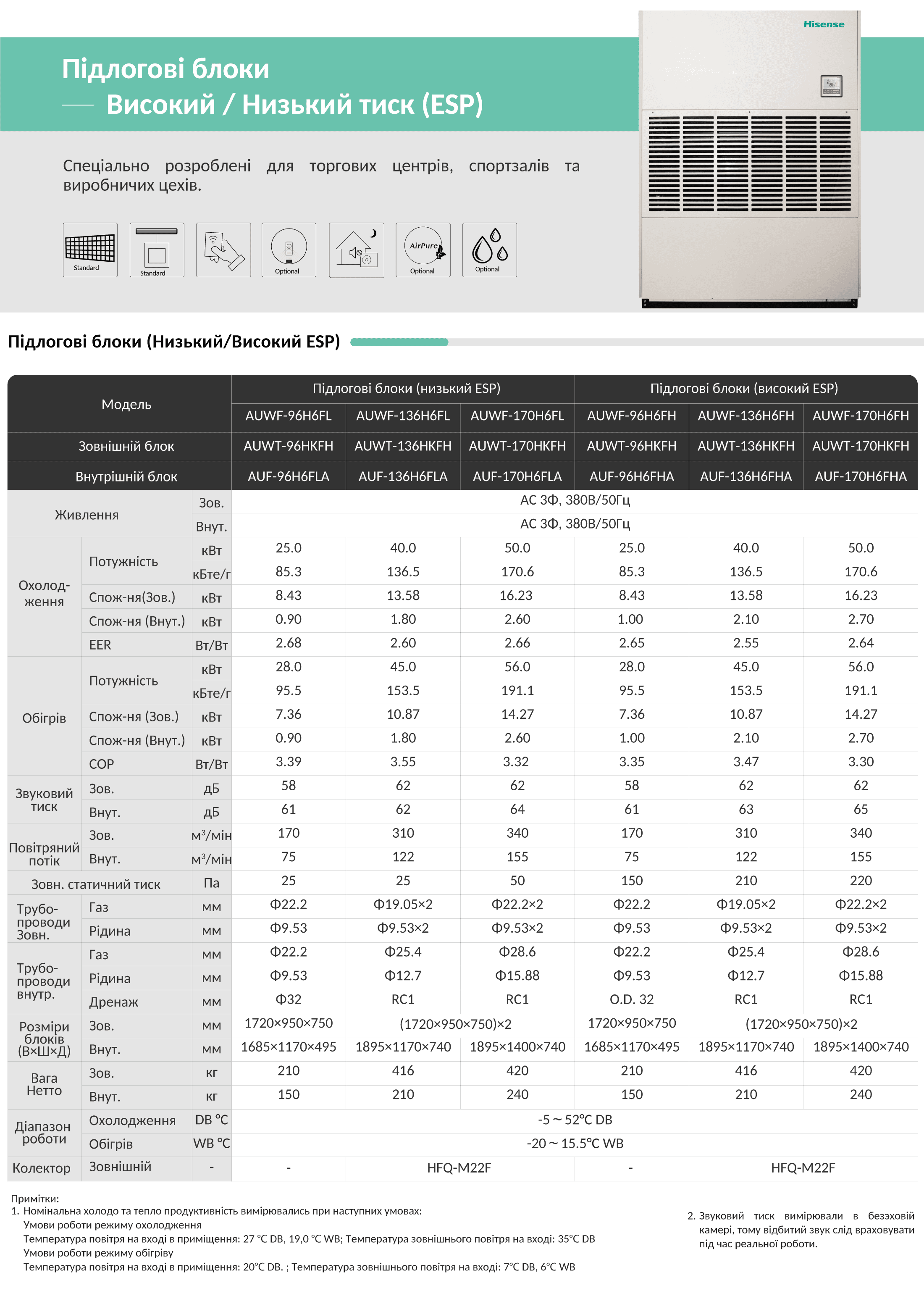Click the Standard wired controller icon
The image size is (924, 1299).
pos(157,250)
